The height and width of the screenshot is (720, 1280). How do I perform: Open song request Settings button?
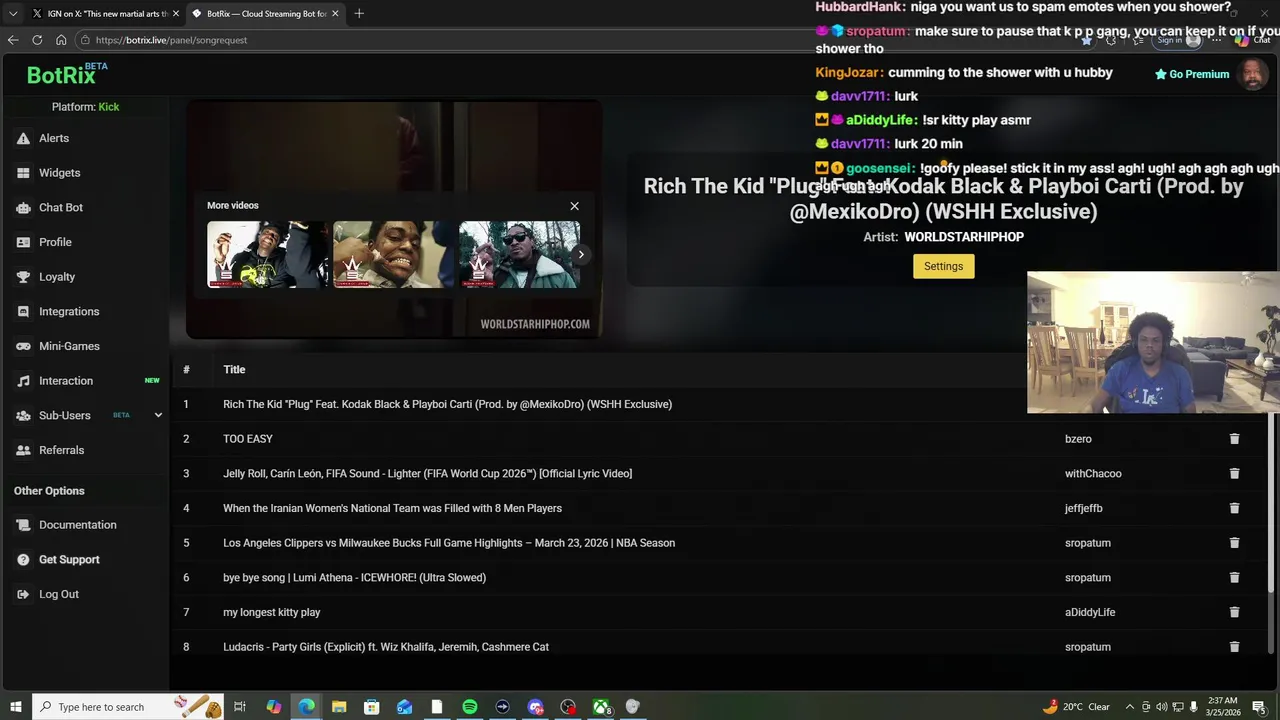943,266
